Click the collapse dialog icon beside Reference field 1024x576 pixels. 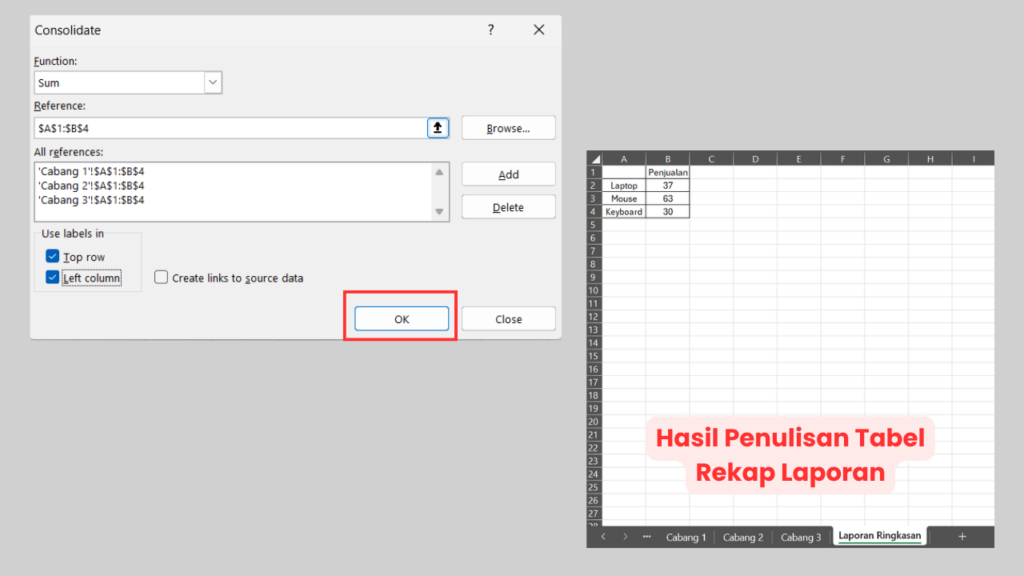coord(437,128)
